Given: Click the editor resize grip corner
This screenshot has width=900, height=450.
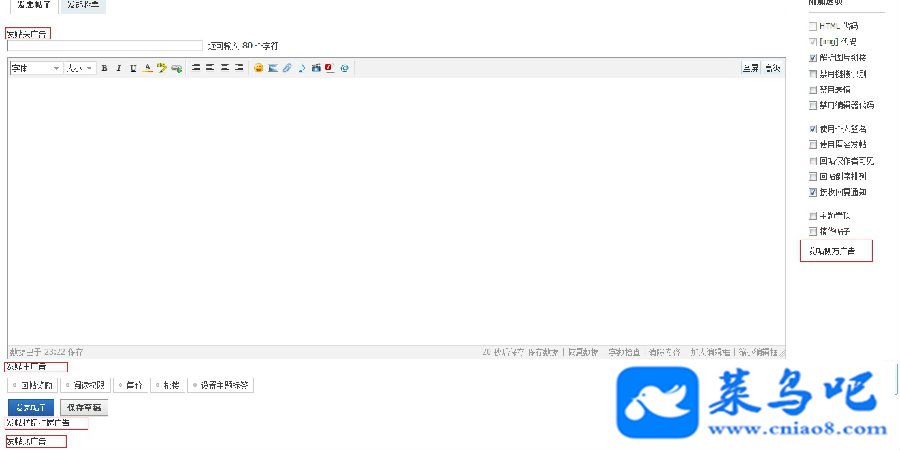Looking at the screenshot, I should 782,352.
